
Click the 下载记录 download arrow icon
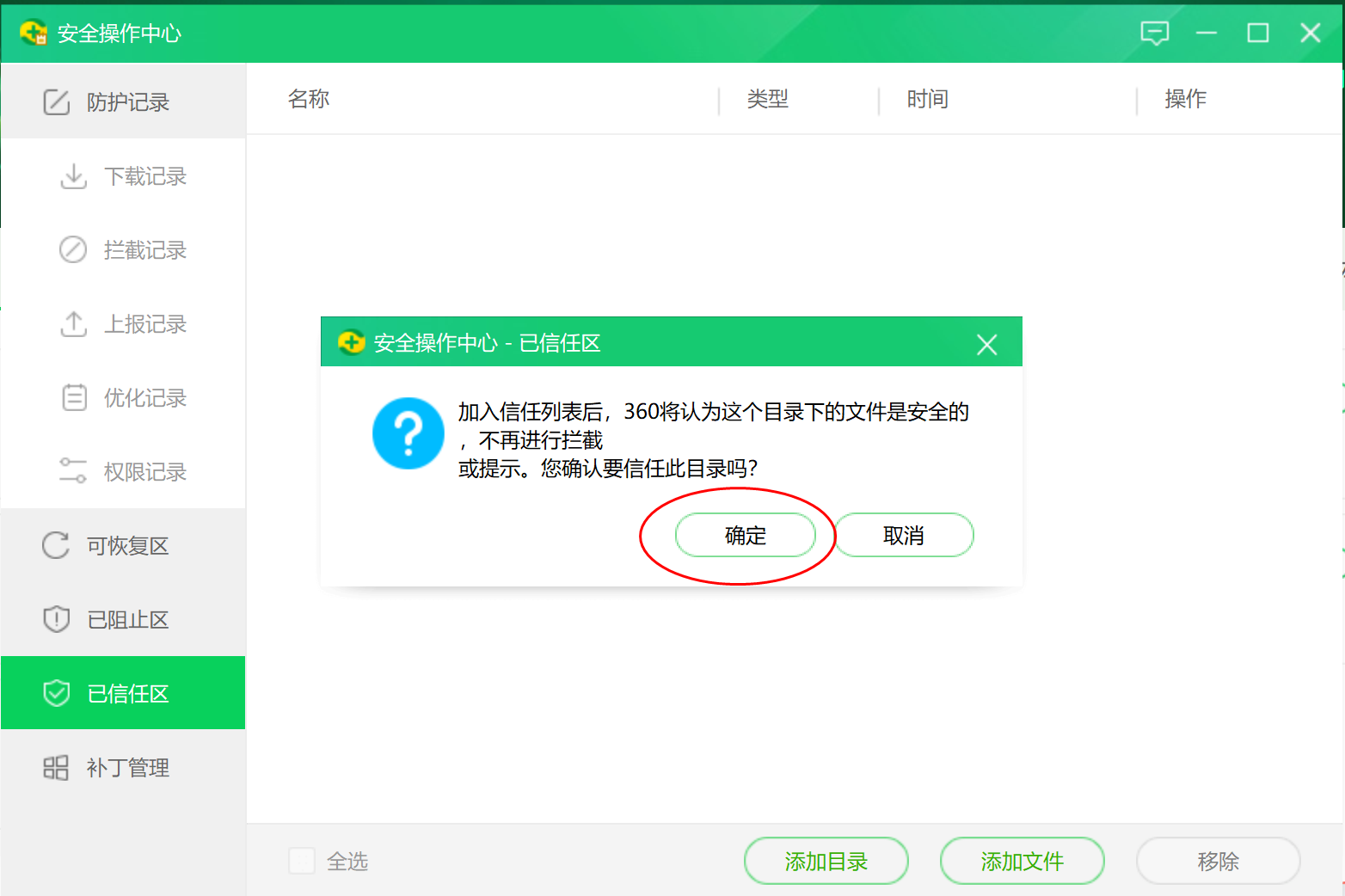[x=74, y=176]
